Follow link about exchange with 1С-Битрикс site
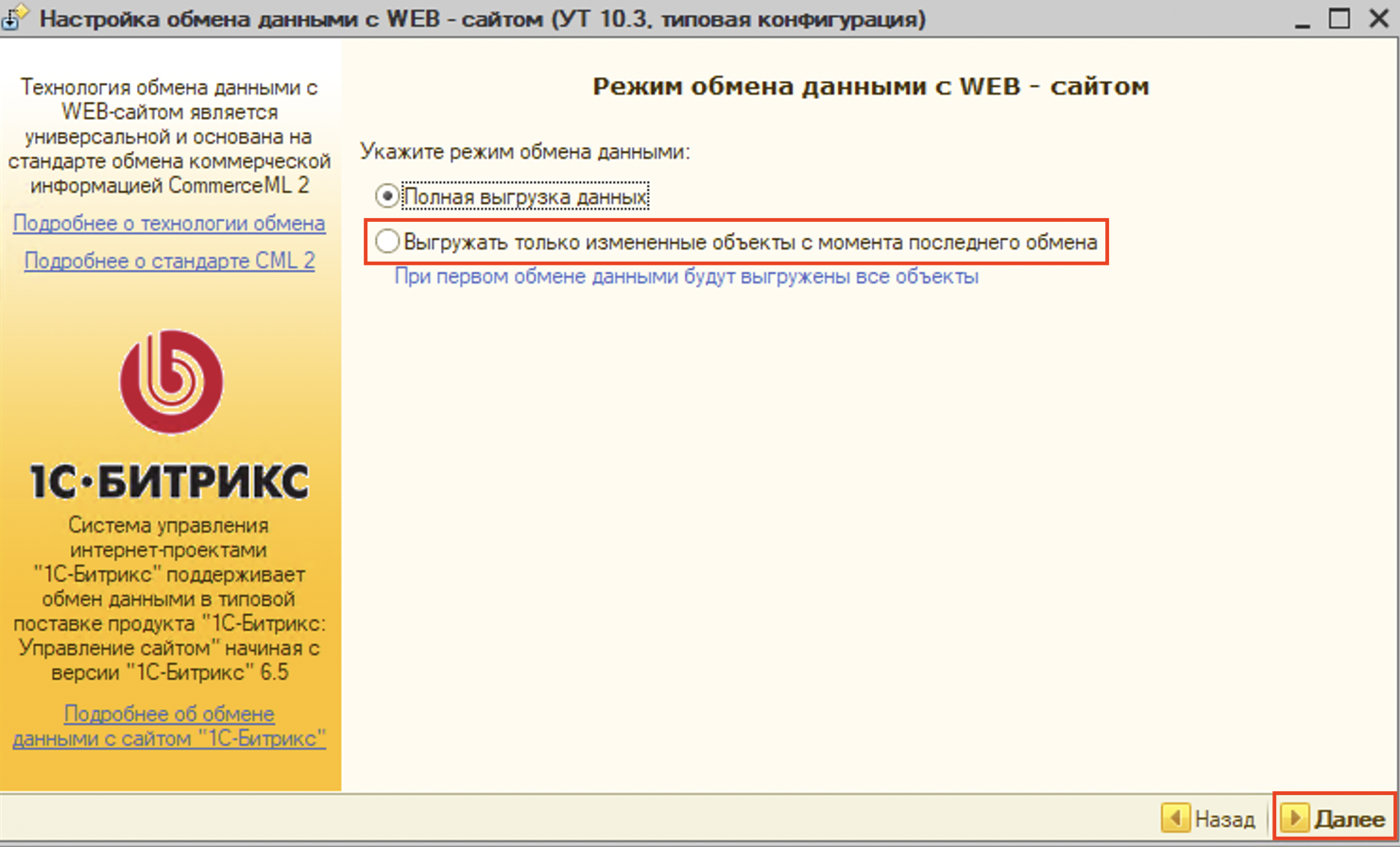The width and height of the screenshot is (1400, 847). click(x=169, y=726)
